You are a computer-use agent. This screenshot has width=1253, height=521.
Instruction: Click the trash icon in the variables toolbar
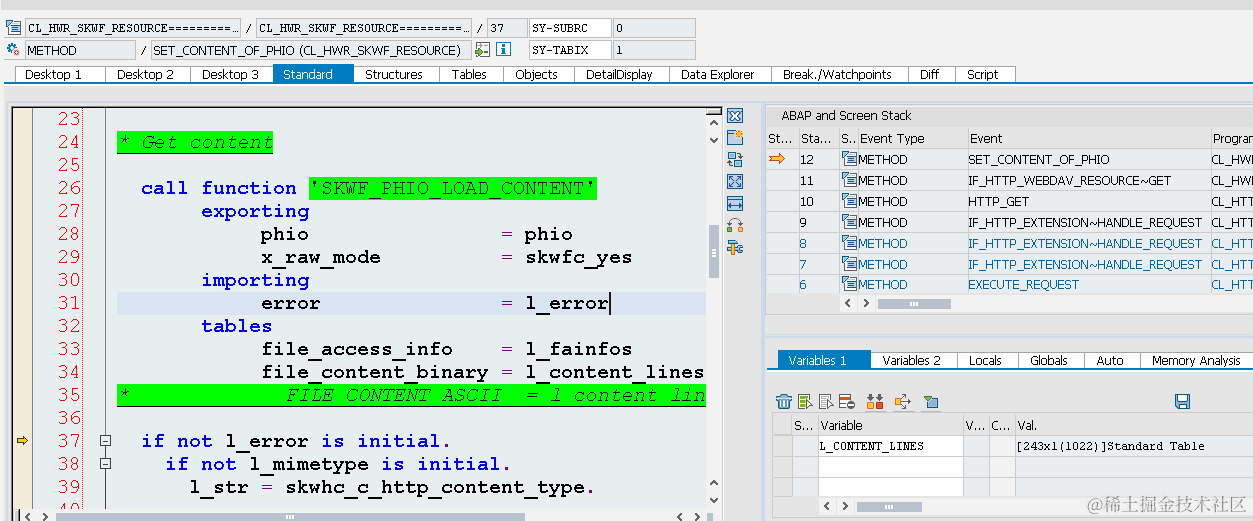click(x=784, y=402)
